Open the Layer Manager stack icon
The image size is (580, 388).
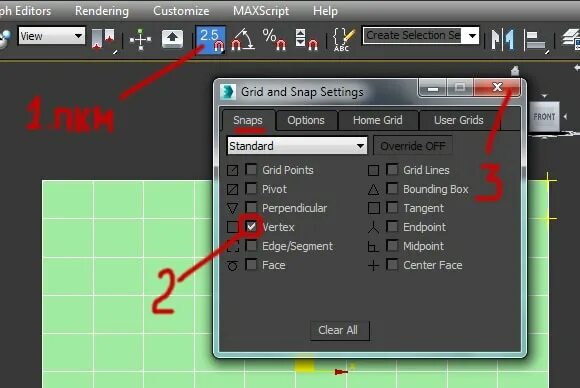point(571,39)
